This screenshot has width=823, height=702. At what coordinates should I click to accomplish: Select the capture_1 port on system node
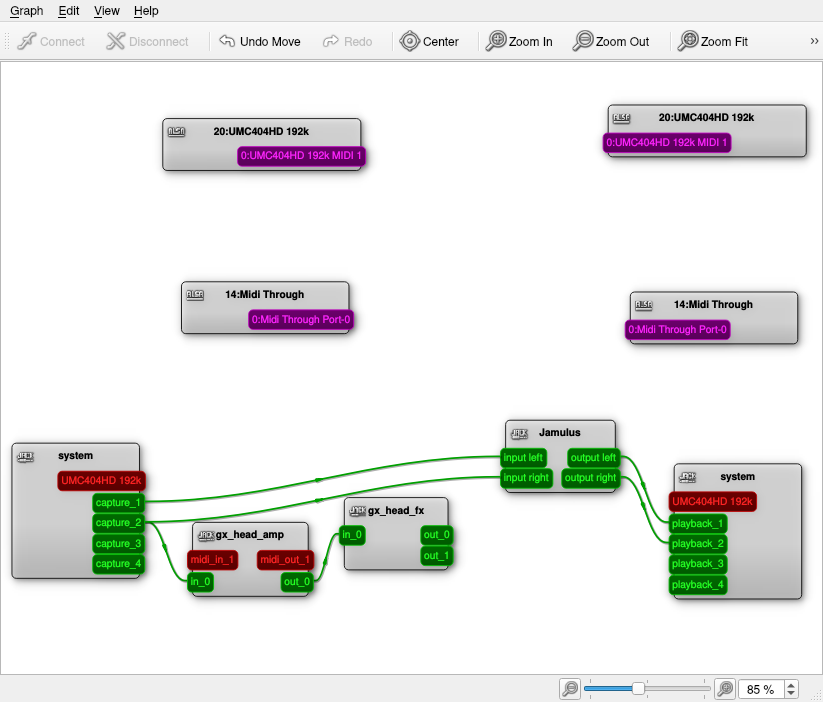[116, 503]
